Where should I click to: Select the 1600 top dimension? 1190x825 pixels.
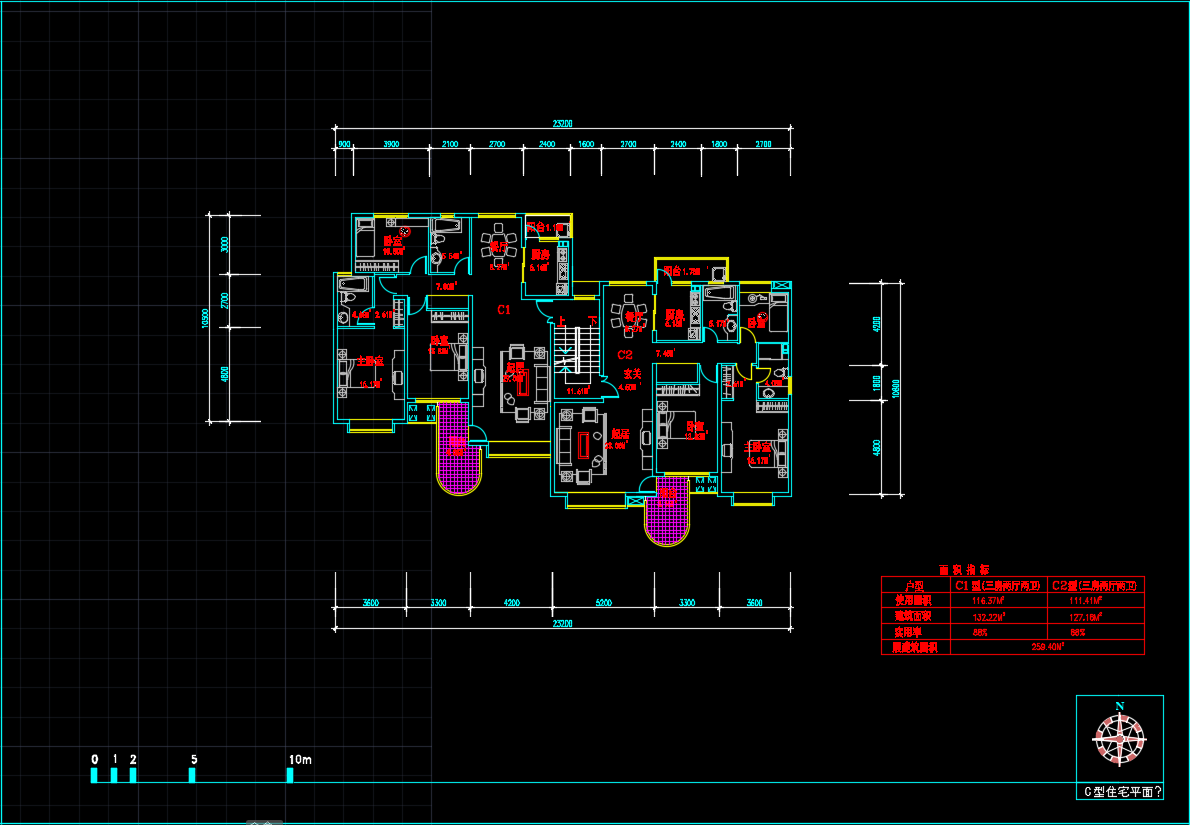click(x=586, y=144)
